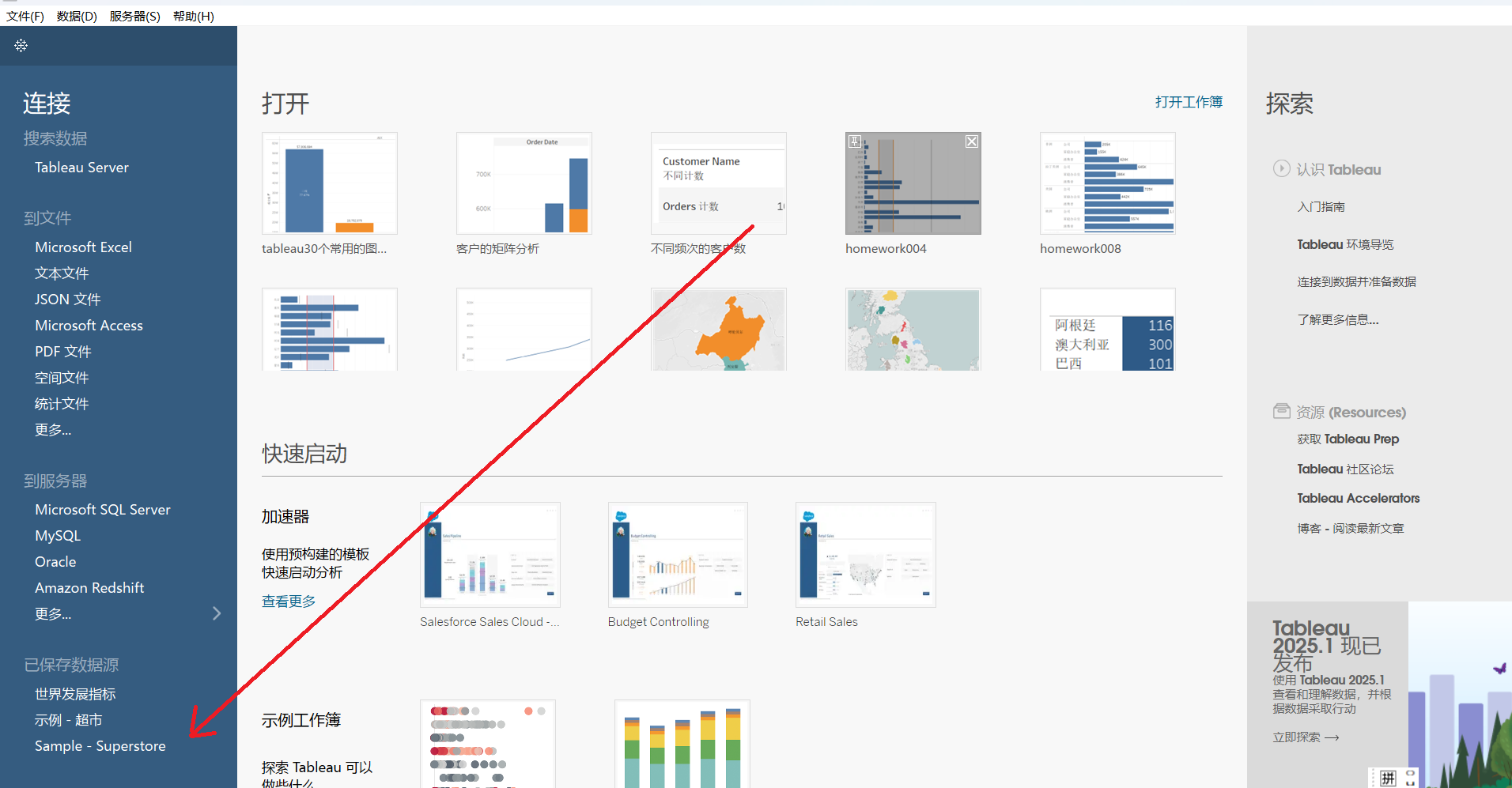Open the homework004 workbook thumbnail
The width and height of the screenshot is (1512, 788).
click(x=913, y=183)
